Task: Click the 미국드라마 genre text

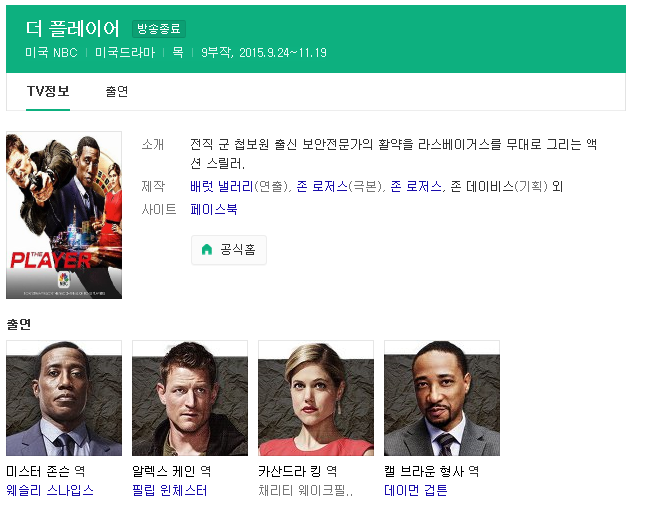Action: tap(125, 53)
